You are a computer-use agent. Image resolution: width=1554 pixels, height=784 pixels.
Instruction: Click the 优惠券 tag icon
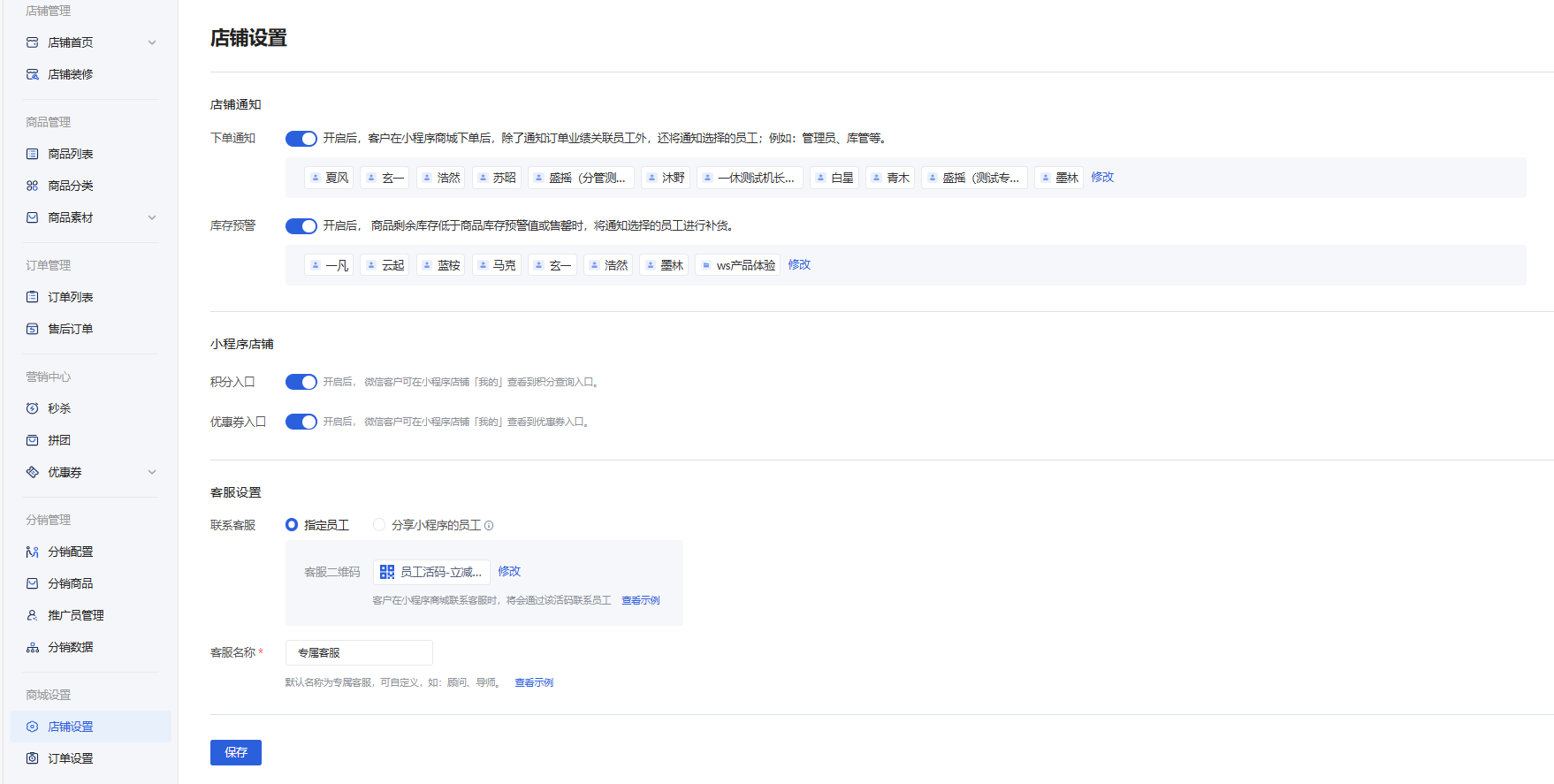tap(33, 472)
